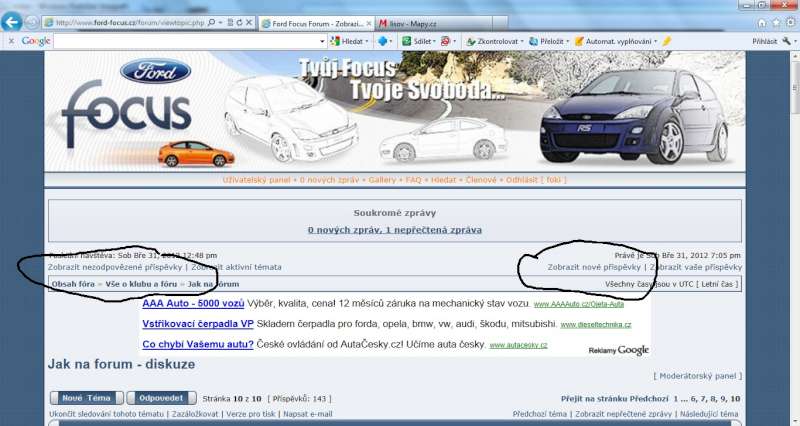Click the Ford oval logo in banner
Viewport: 800px width, 426px height.
(156, 72)
